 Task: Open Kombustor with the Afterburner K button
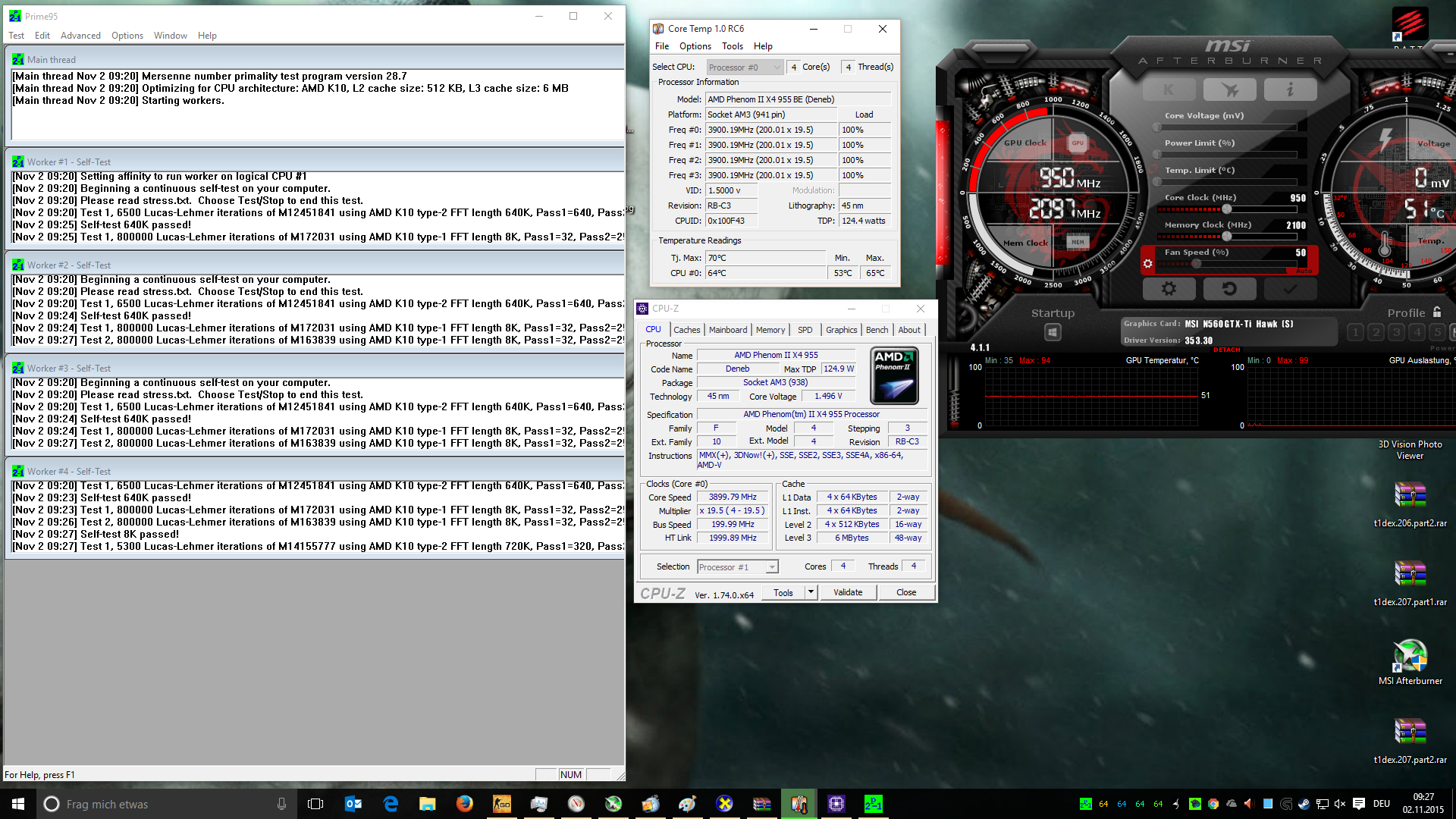pos(1169,89)
